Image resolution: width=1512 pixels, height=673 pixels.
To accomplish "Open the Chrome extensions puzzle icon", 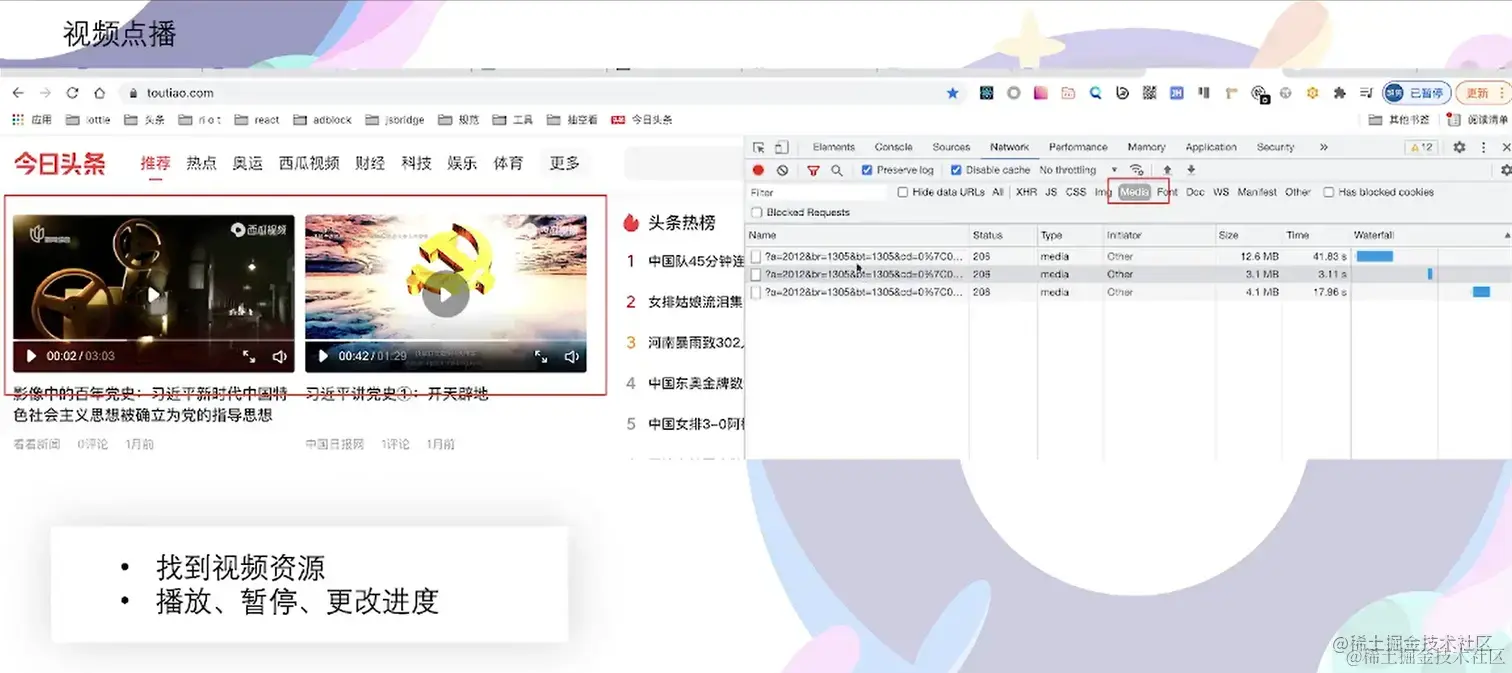I will [1340, 93].
